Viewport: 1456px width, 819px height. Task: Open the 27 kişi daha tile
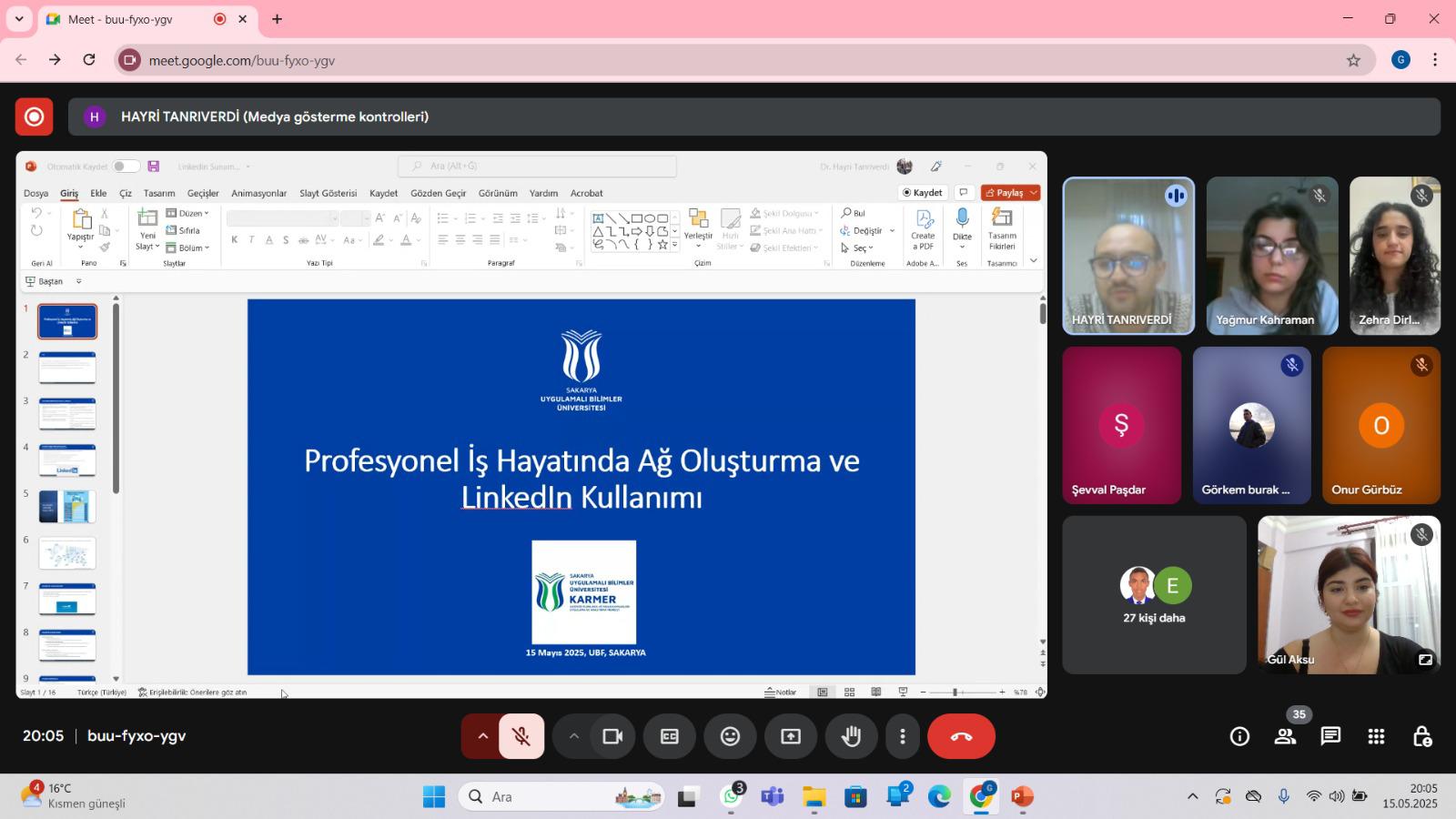(x=1154, y=595)
